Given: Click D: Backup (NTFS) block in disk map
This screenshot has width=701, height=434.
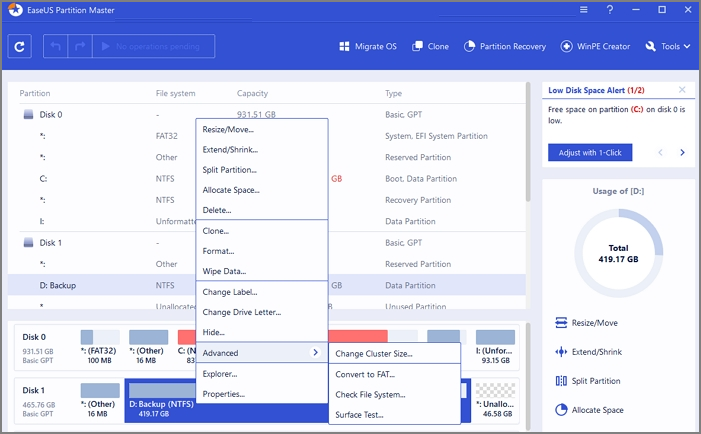Looking at the screenshot, I should tap(161, 401).
